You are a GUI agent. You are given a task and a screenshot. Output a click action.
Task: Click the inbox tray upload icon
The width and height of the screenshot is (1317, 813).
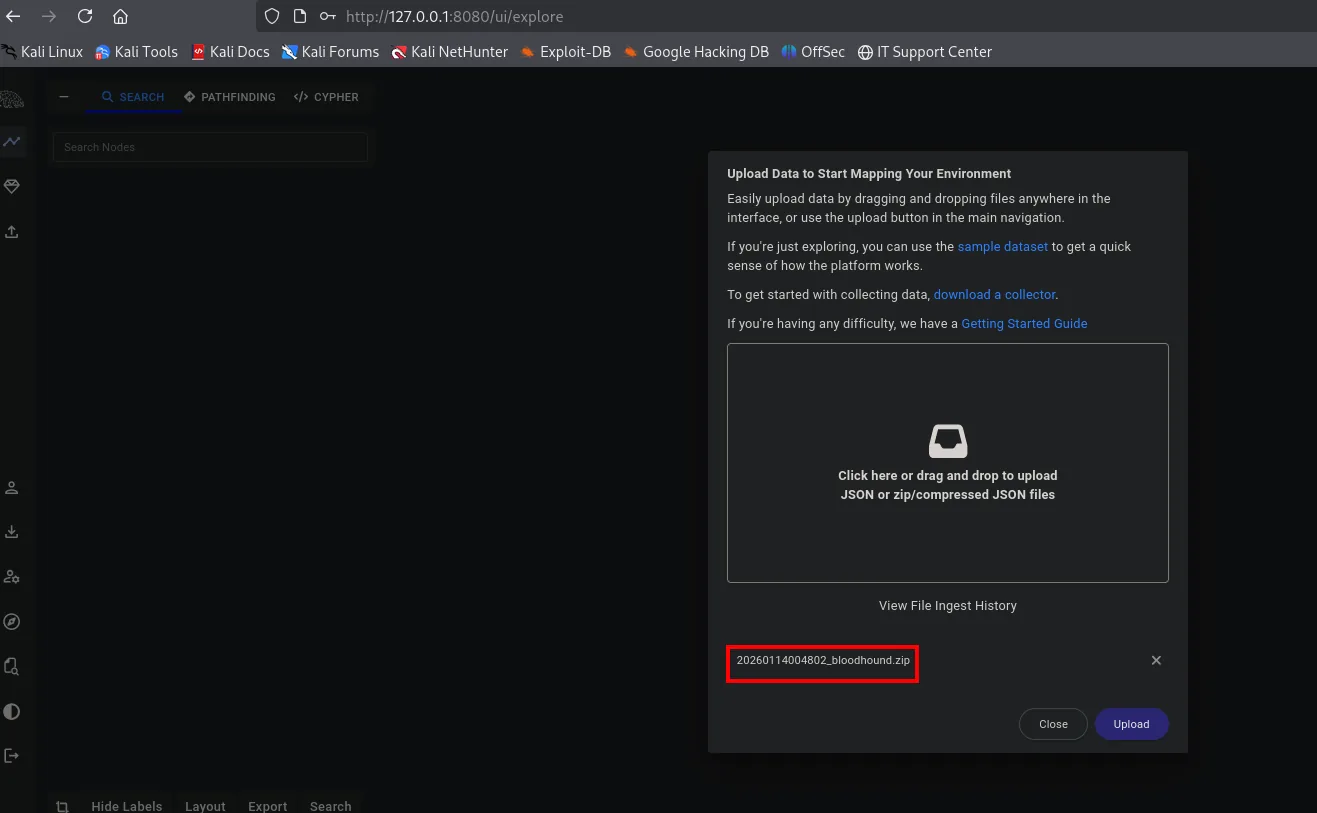click(948, 441)
